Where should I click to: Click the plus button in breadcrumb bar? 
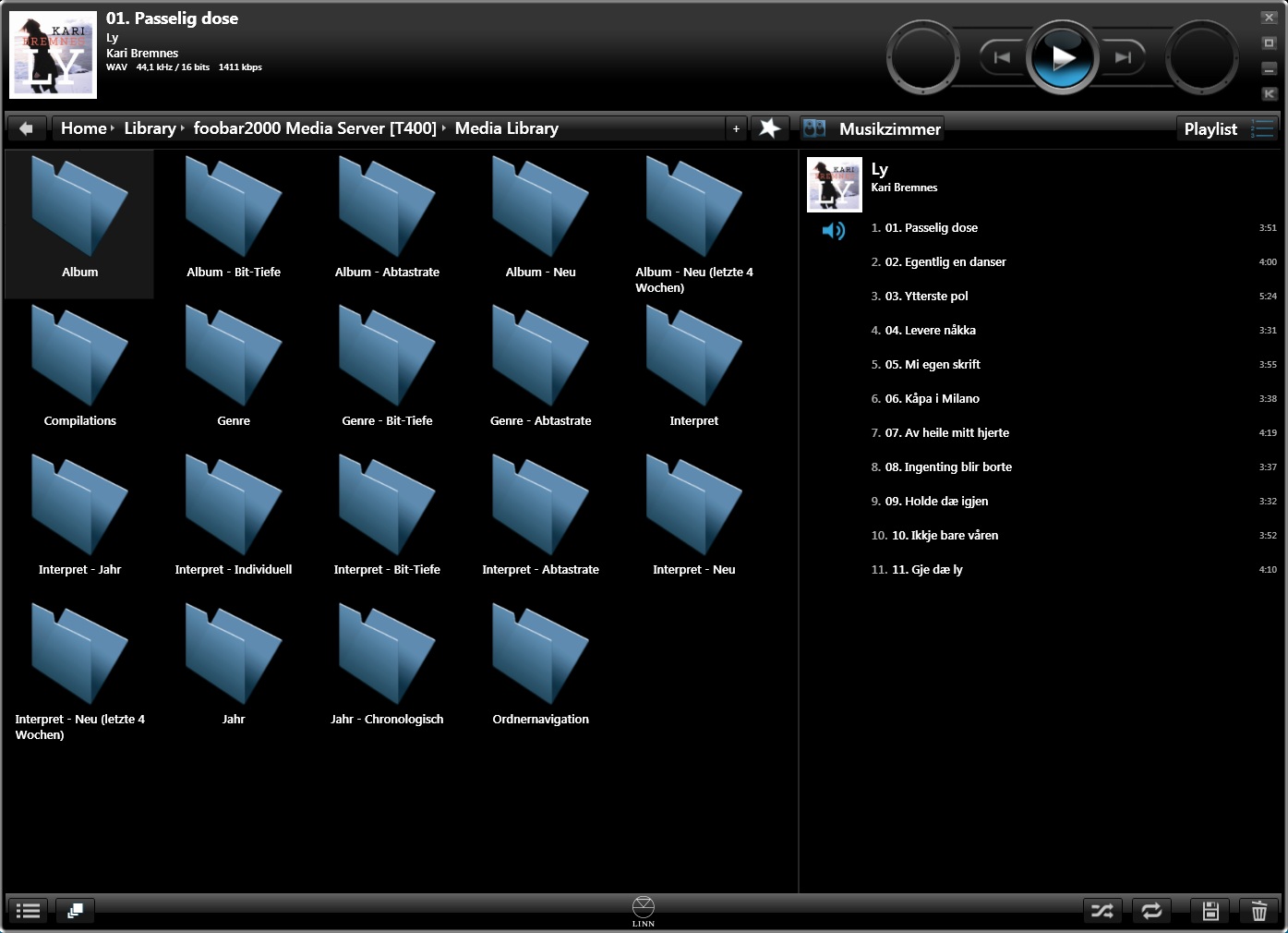tap(736, 128)
